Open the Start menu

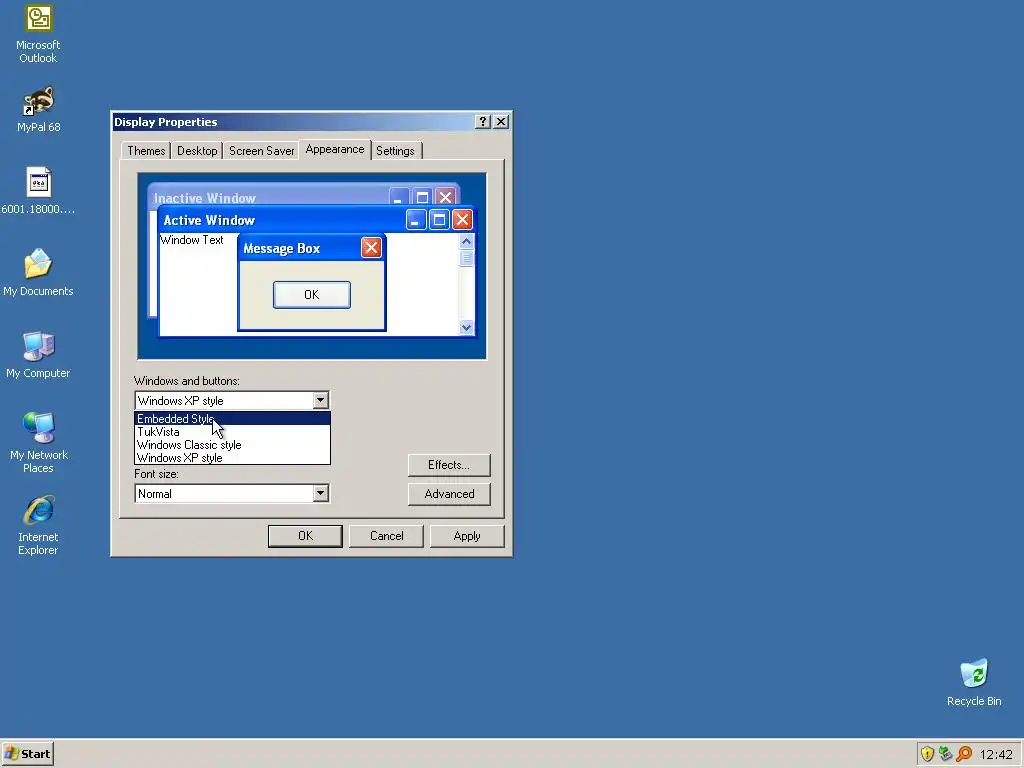[27, 754]
